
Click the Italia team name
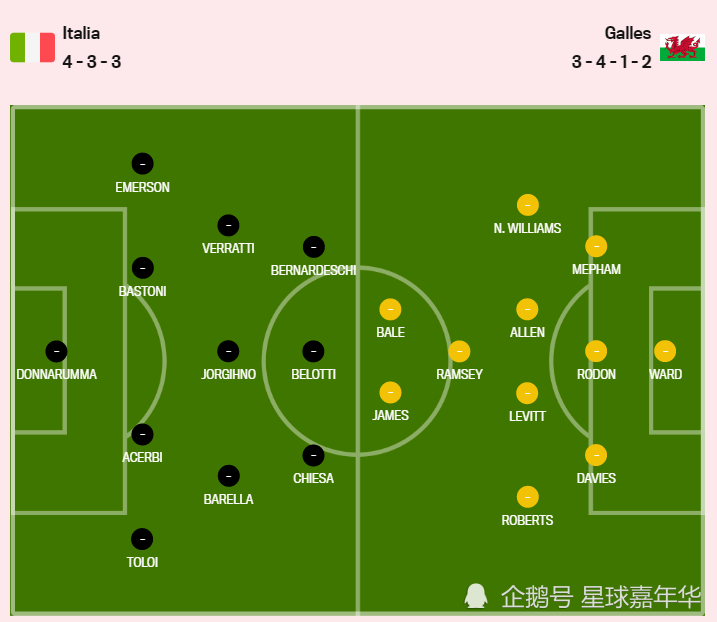[x=81, y=33]
